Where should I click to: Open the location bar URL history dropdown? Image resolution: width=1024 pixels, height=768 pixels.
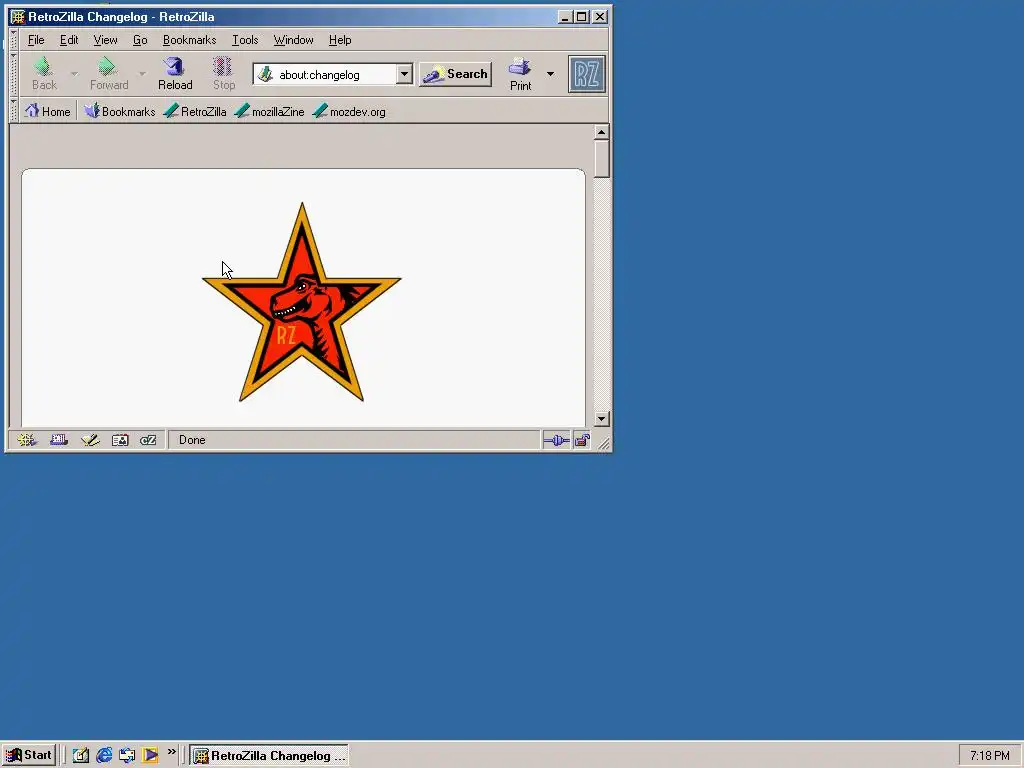click(404, 74)
